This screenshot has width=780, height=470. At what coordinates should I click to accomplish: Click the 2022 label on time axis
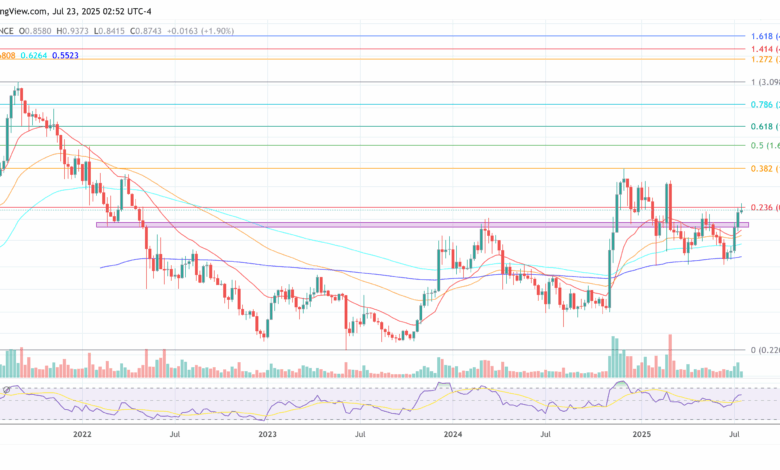click(82, 436)
